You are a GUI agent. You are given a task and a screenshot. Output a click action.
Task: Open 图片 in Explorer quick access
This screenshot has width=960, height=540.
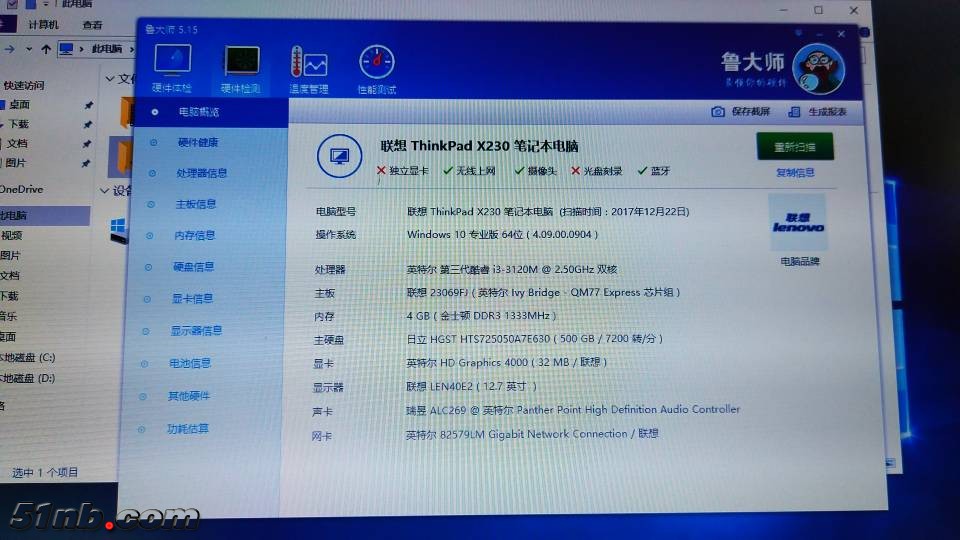[x=16, y=163]
